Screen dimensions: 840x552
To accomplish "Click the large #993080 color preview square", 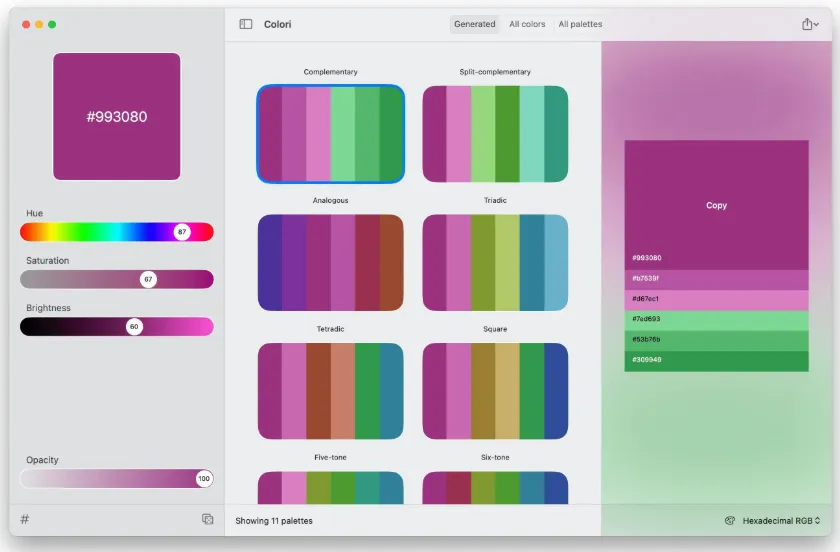I will tap(117, 116).
